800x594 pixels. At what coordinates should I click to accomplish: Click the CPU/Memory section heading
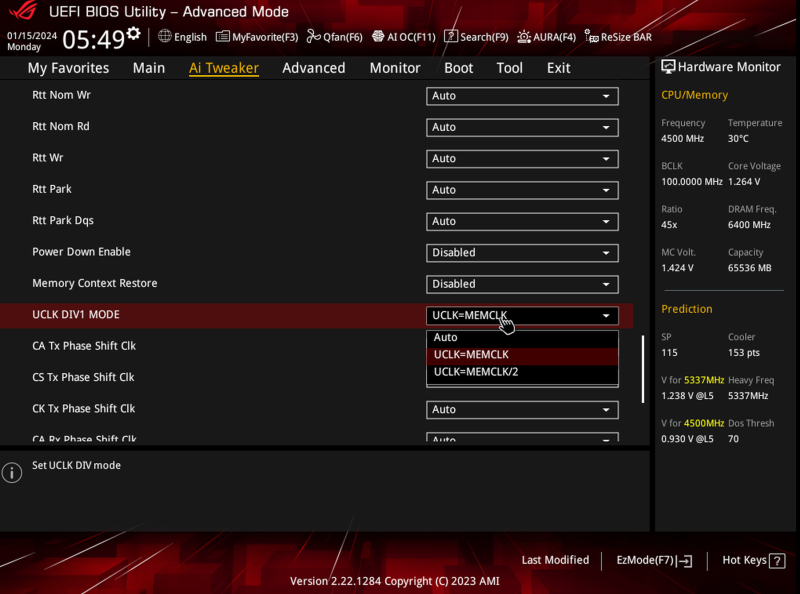(694, 95)
